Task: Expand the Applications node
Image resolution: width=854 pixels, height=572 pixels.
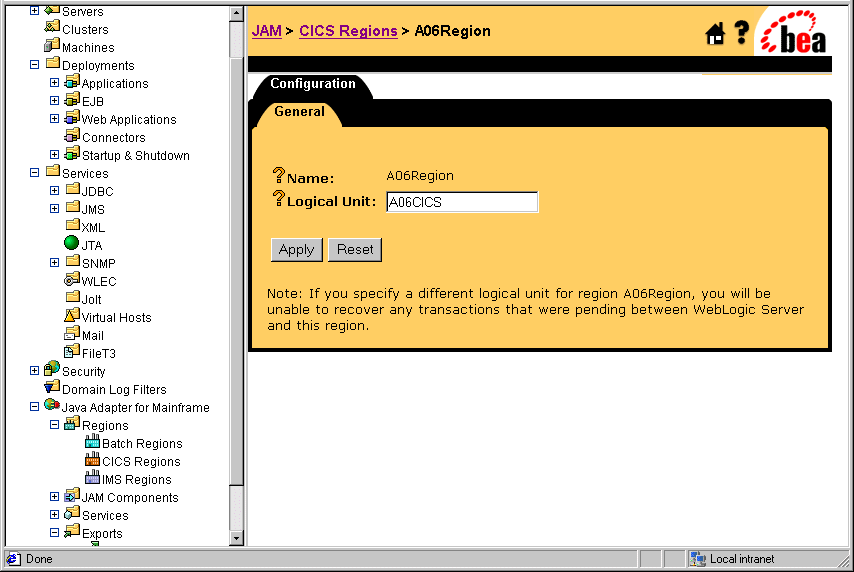Action: tap(54, 82)
